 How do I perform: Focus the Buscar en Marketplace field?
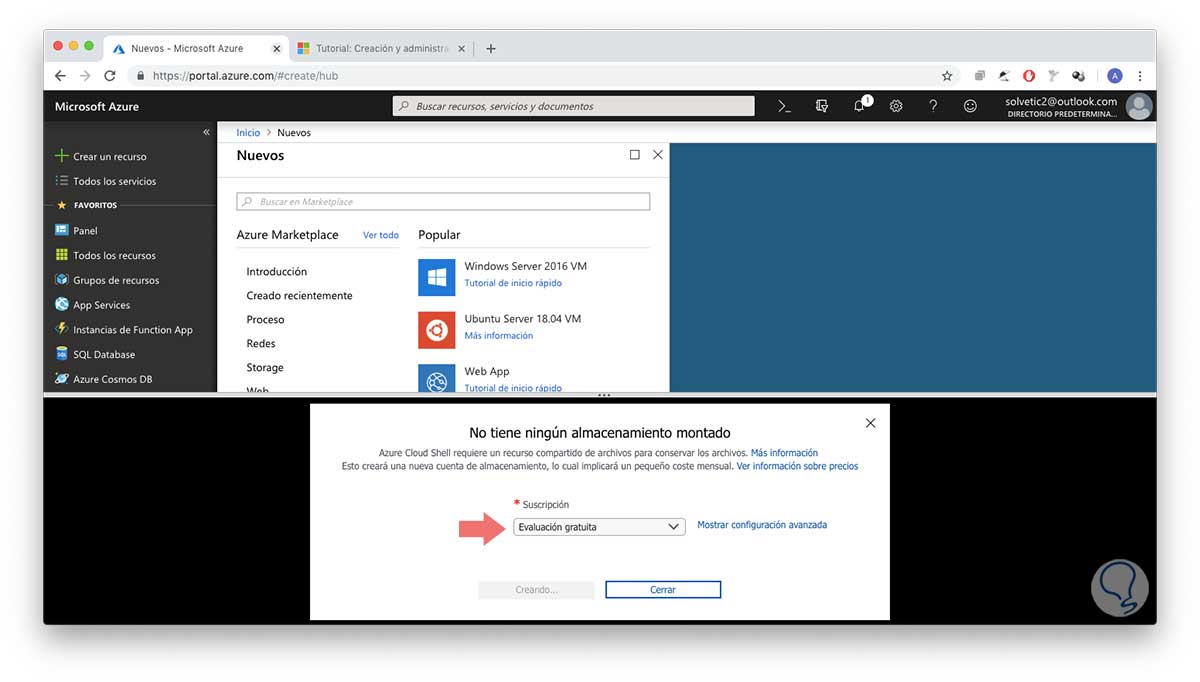tap(443, 201)
